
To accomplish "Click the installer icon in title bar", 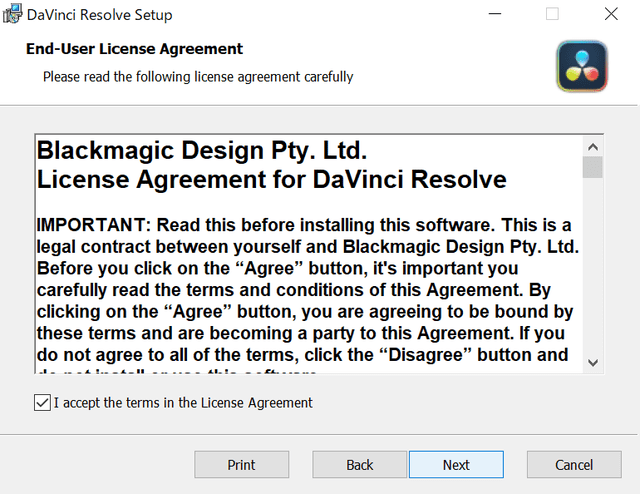I will tap(12, 13).
